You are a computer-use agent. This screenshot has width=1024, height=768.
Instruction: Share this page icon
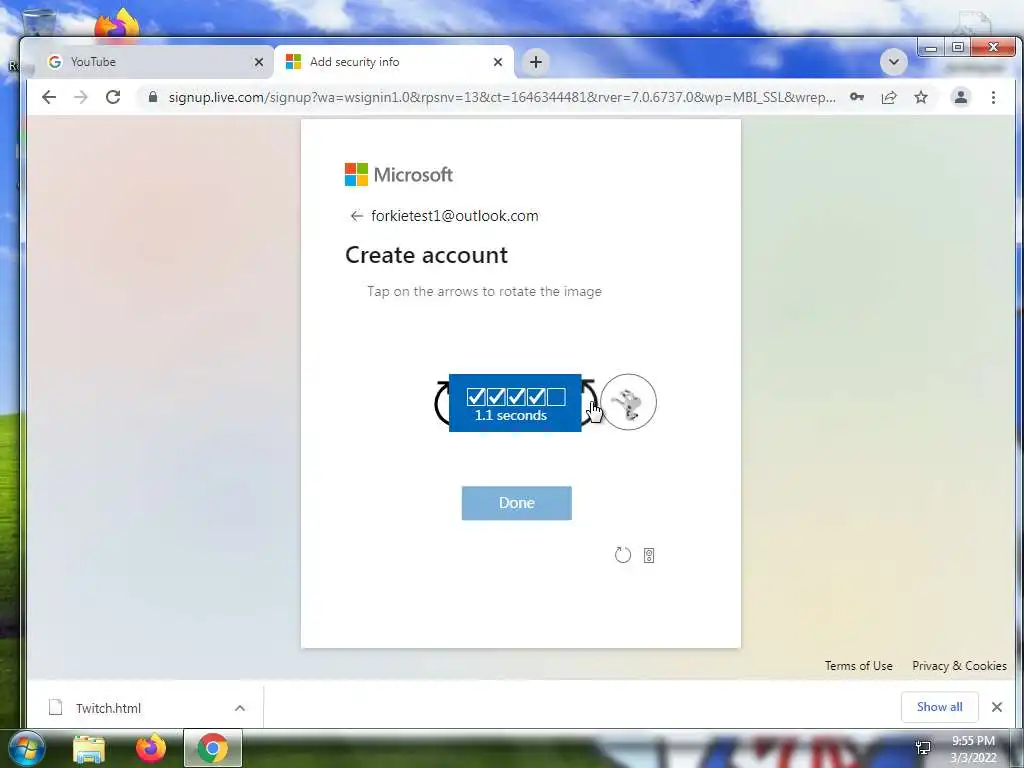tap(889, 97)
